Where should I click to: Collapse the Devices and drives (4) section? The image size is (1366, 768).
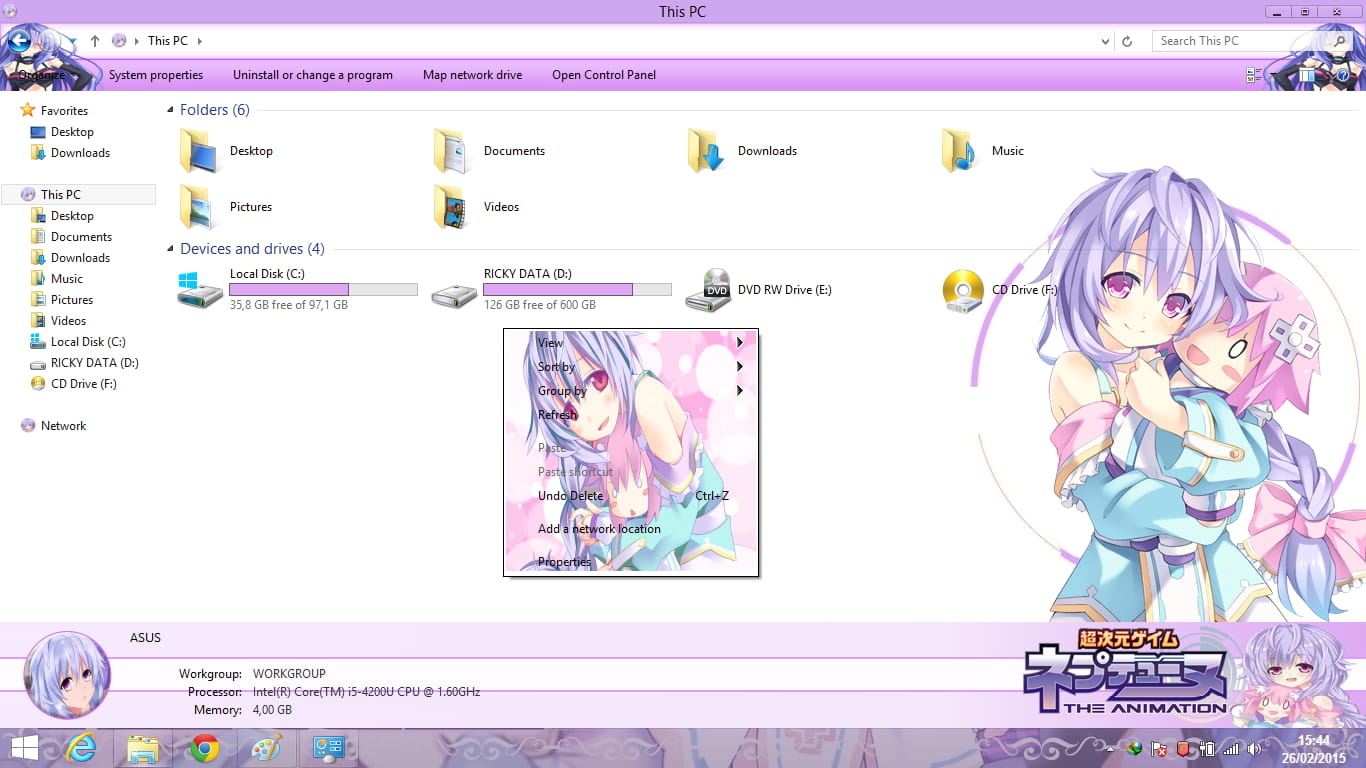[x=169, y=249]
